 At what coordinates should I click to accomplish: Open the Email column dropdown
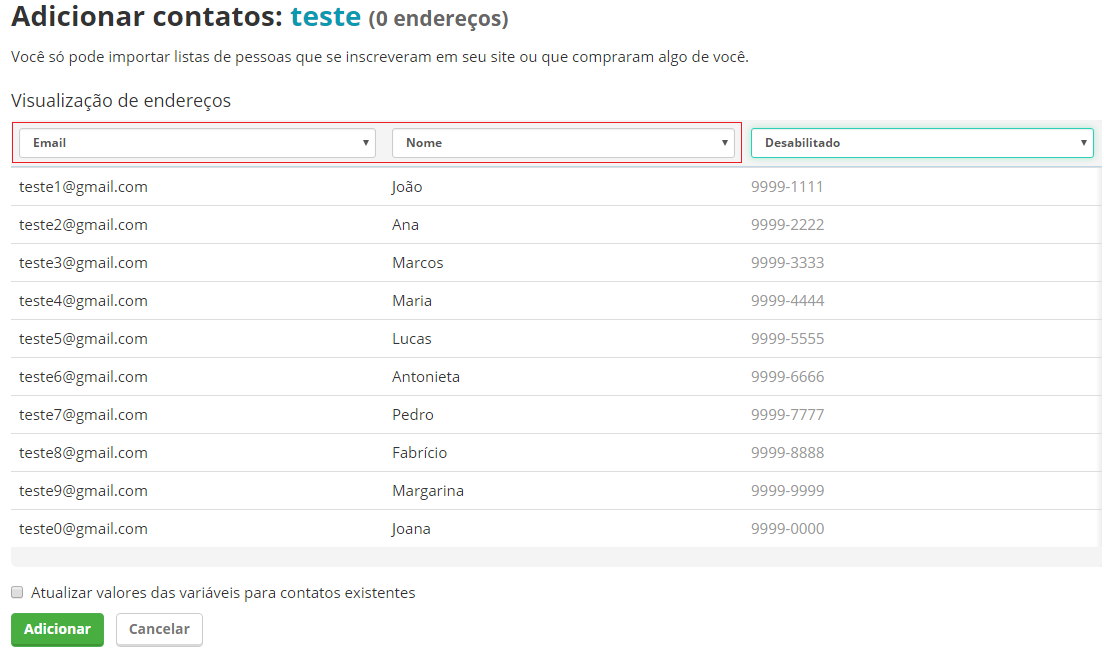point(197,143)
